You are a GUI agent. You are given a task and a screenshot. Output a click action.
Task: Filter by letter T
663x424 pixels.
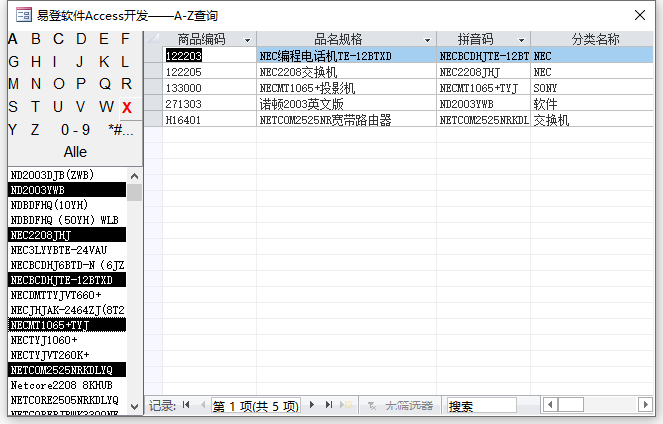[x=36, y=107]
